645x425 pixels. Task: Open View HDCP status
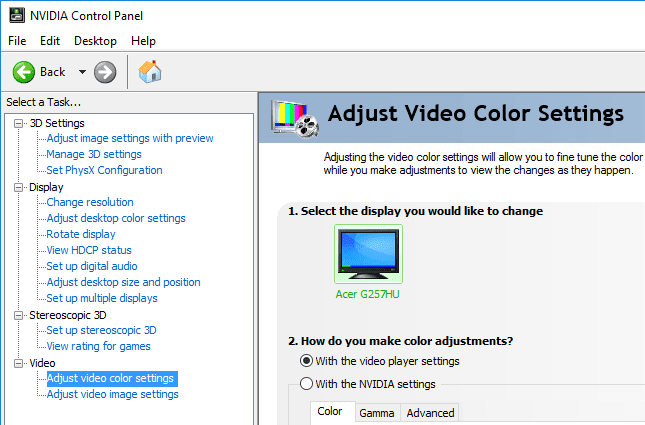coord(89,251)
